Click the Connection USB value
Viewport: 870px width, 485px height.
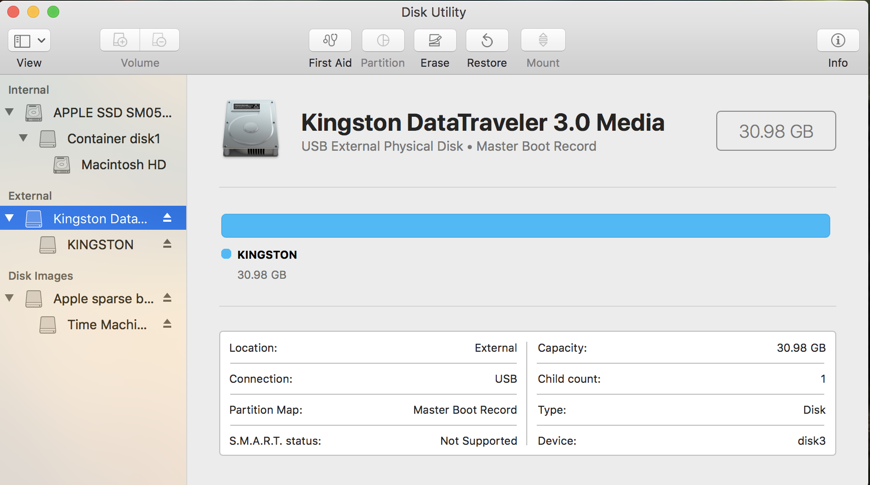(x=506, y=379)
